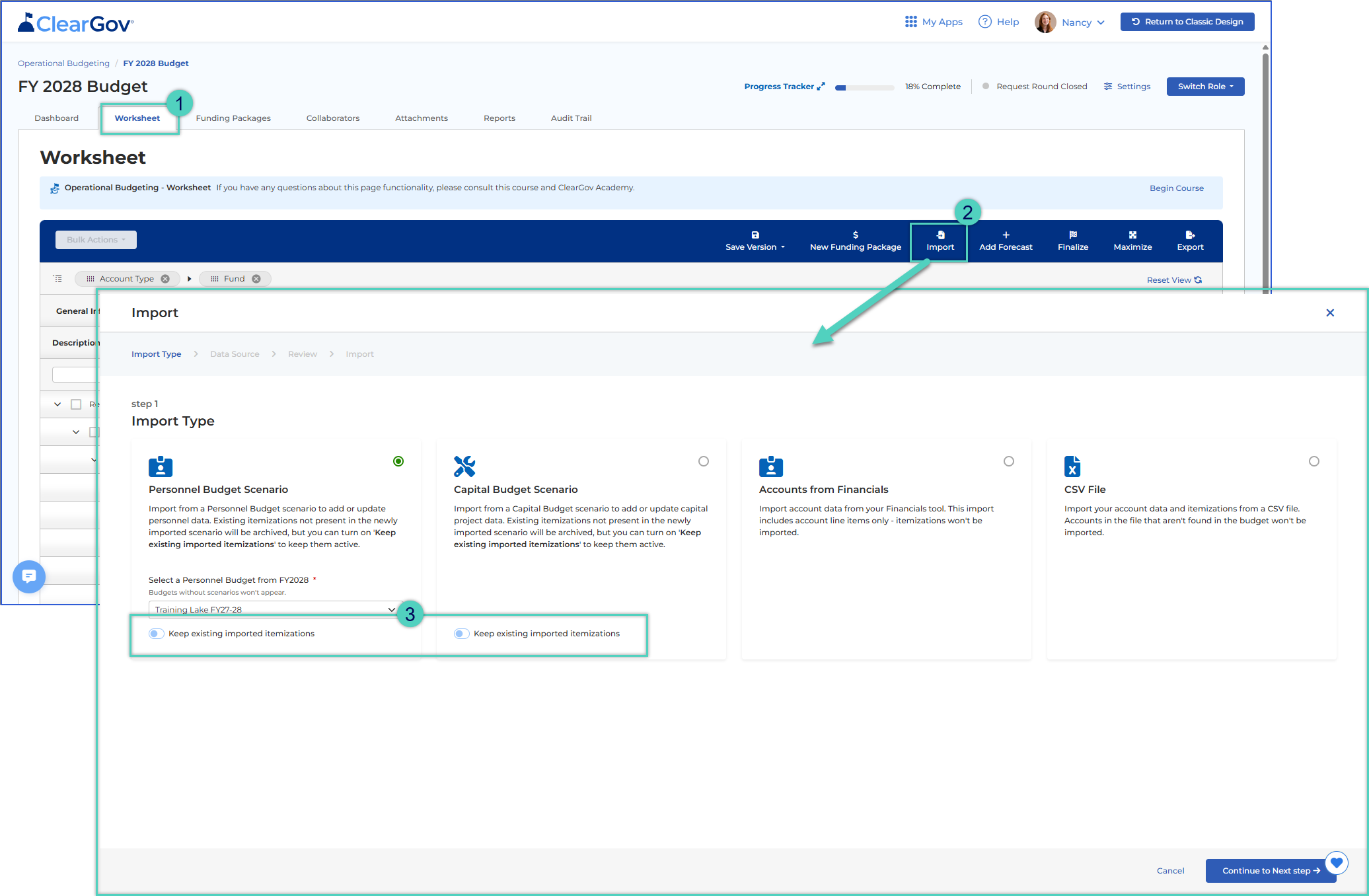
Task: Click the grouping list icon left of Account Type
Action: [x=58, y=279]
